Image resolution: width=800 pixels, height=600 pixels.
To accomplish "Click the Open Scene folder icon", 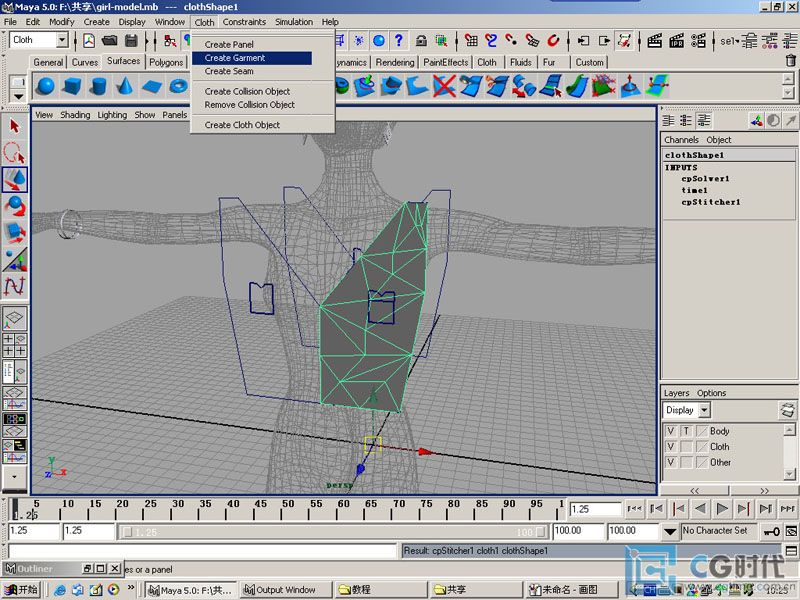I will point(110,40).
